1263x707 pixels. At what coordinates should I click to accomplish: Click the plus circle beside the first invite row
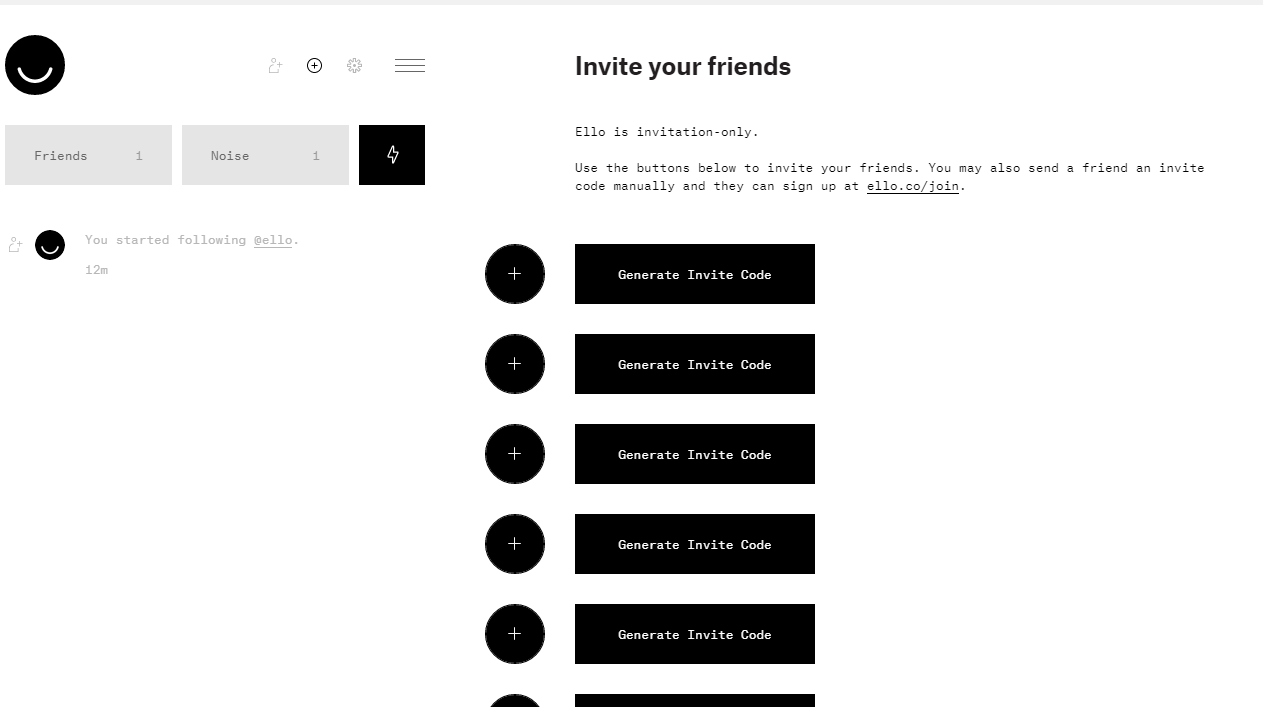pos(514,273)
